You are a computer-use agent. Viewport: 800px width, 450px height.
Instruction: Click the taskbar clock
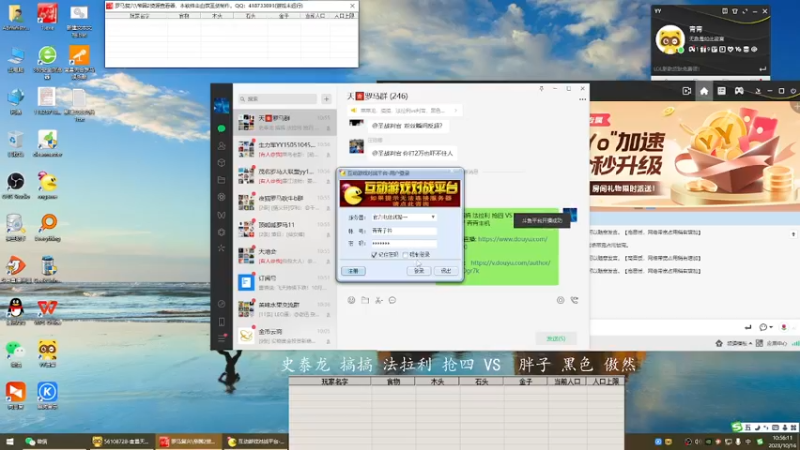783,441
